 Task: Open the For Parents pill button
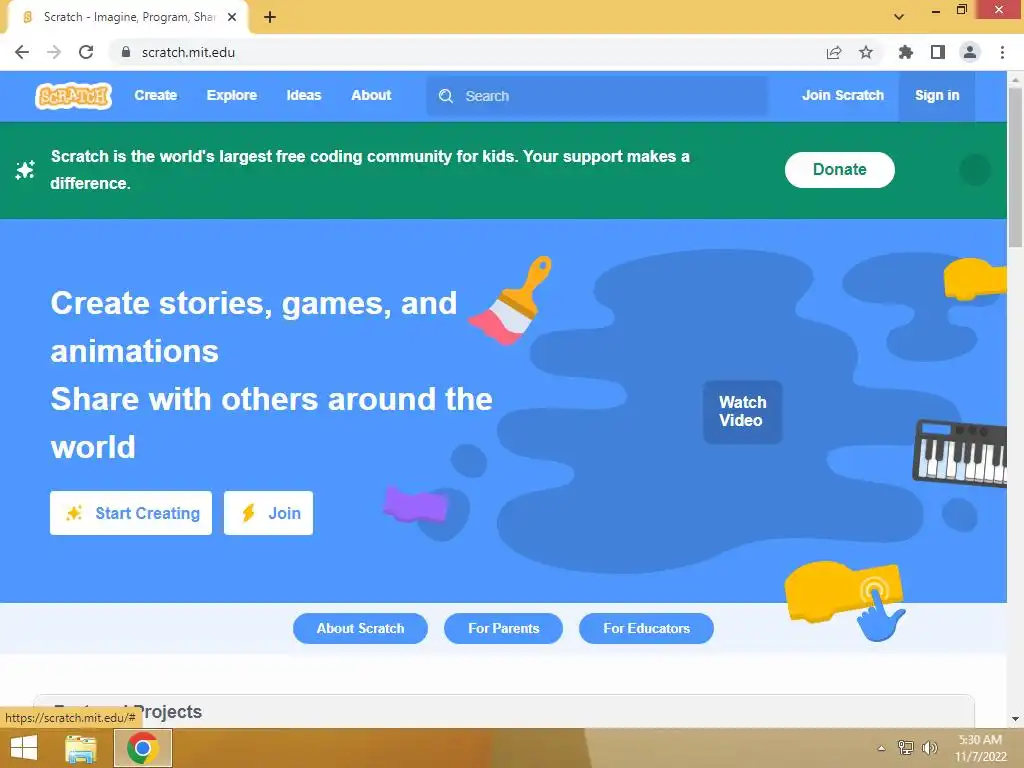pos(504,628)
